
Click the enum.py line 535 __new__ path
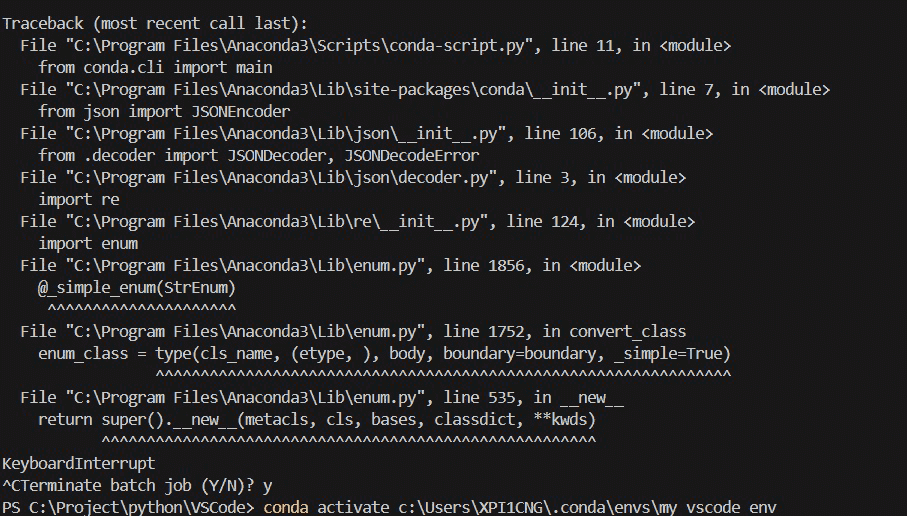point(322,397)
